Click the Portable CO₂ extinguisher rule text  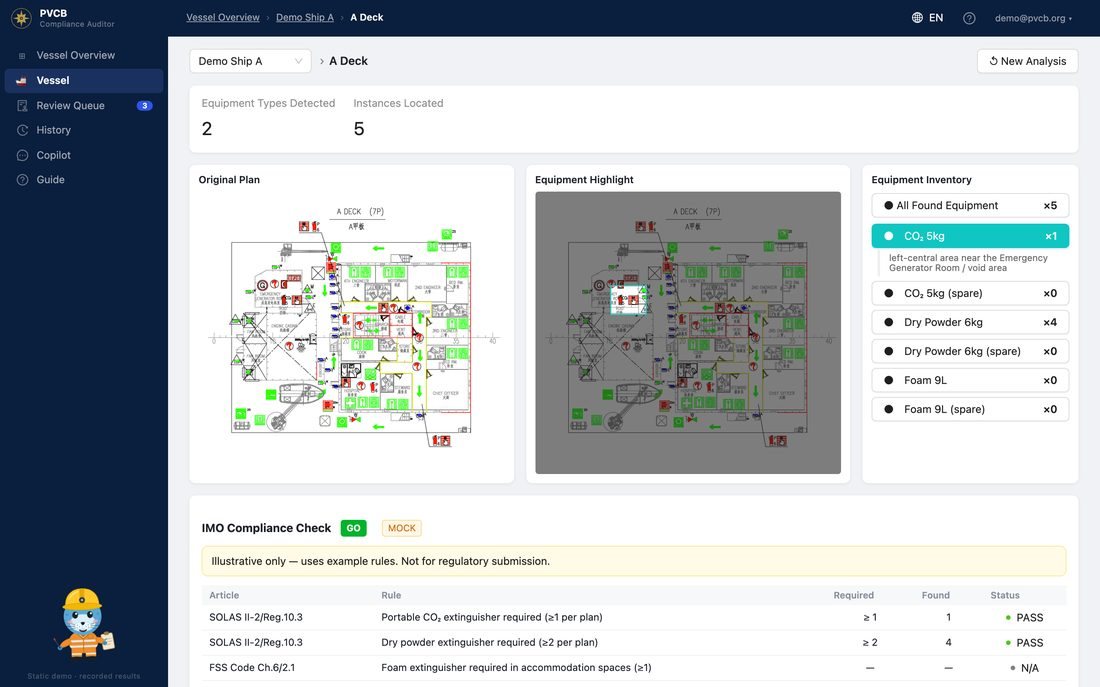[x=492, y=618]
